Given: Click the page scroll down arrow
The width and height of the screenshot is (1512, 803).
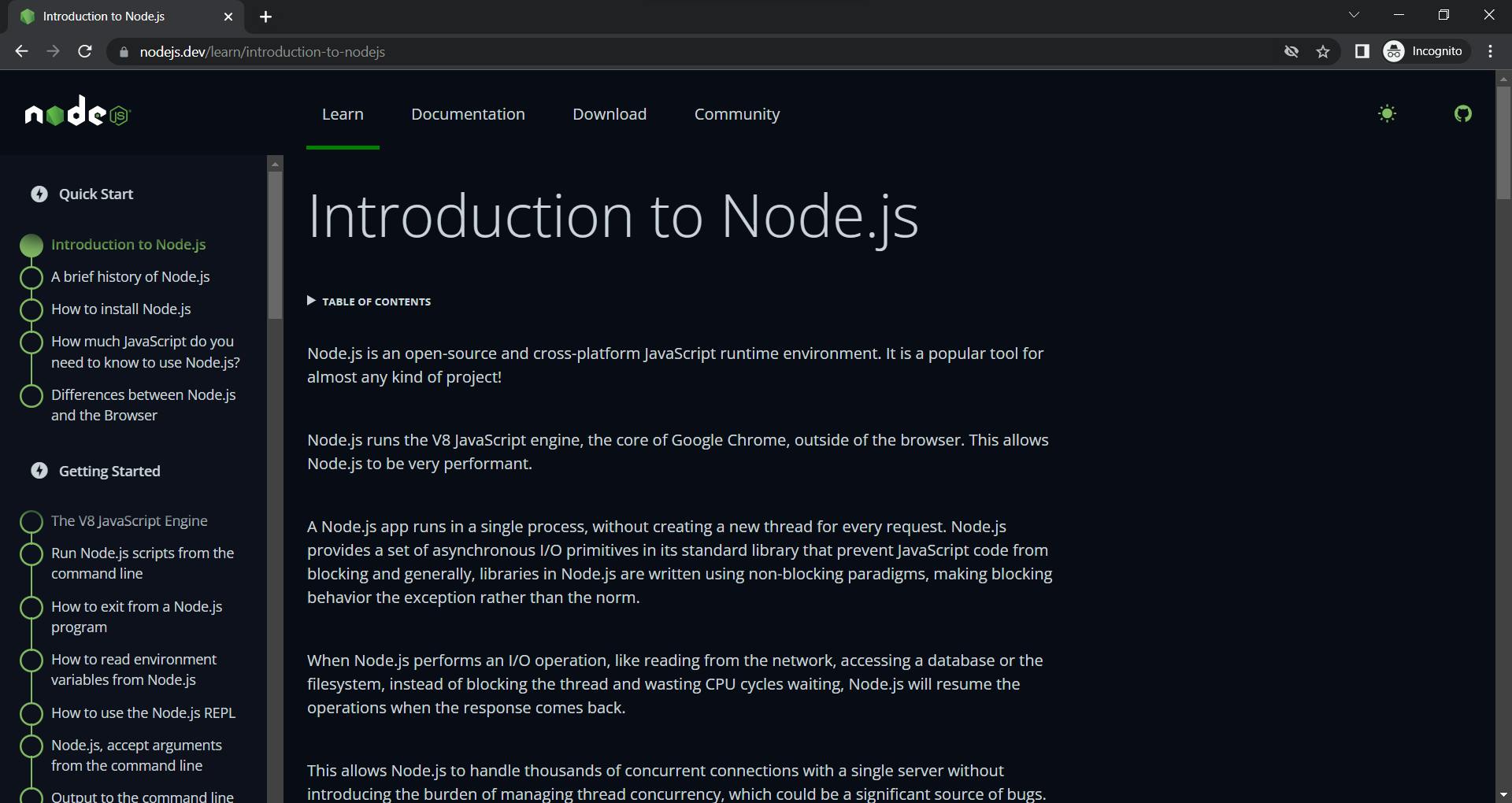Looking at the screenshot, I should coord(1503,795).
